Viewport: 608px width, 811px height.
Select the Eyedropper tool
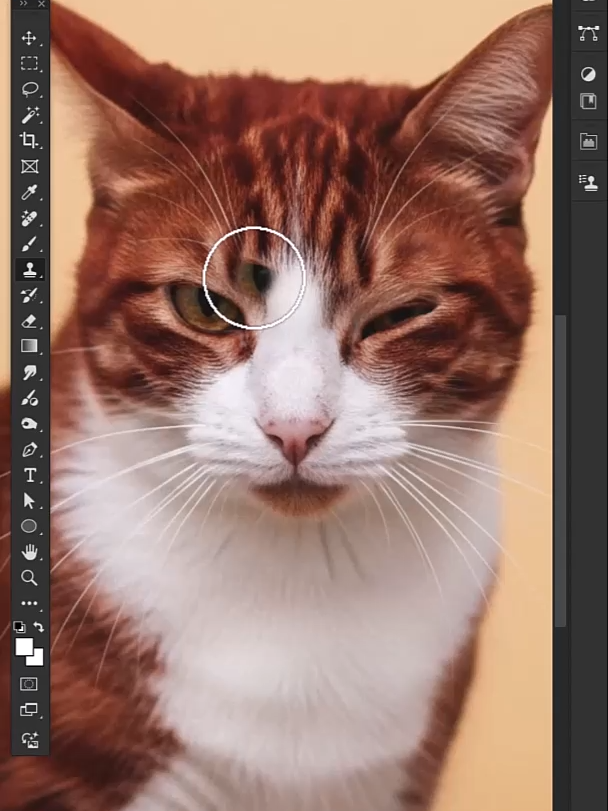(x=29, y=192)
